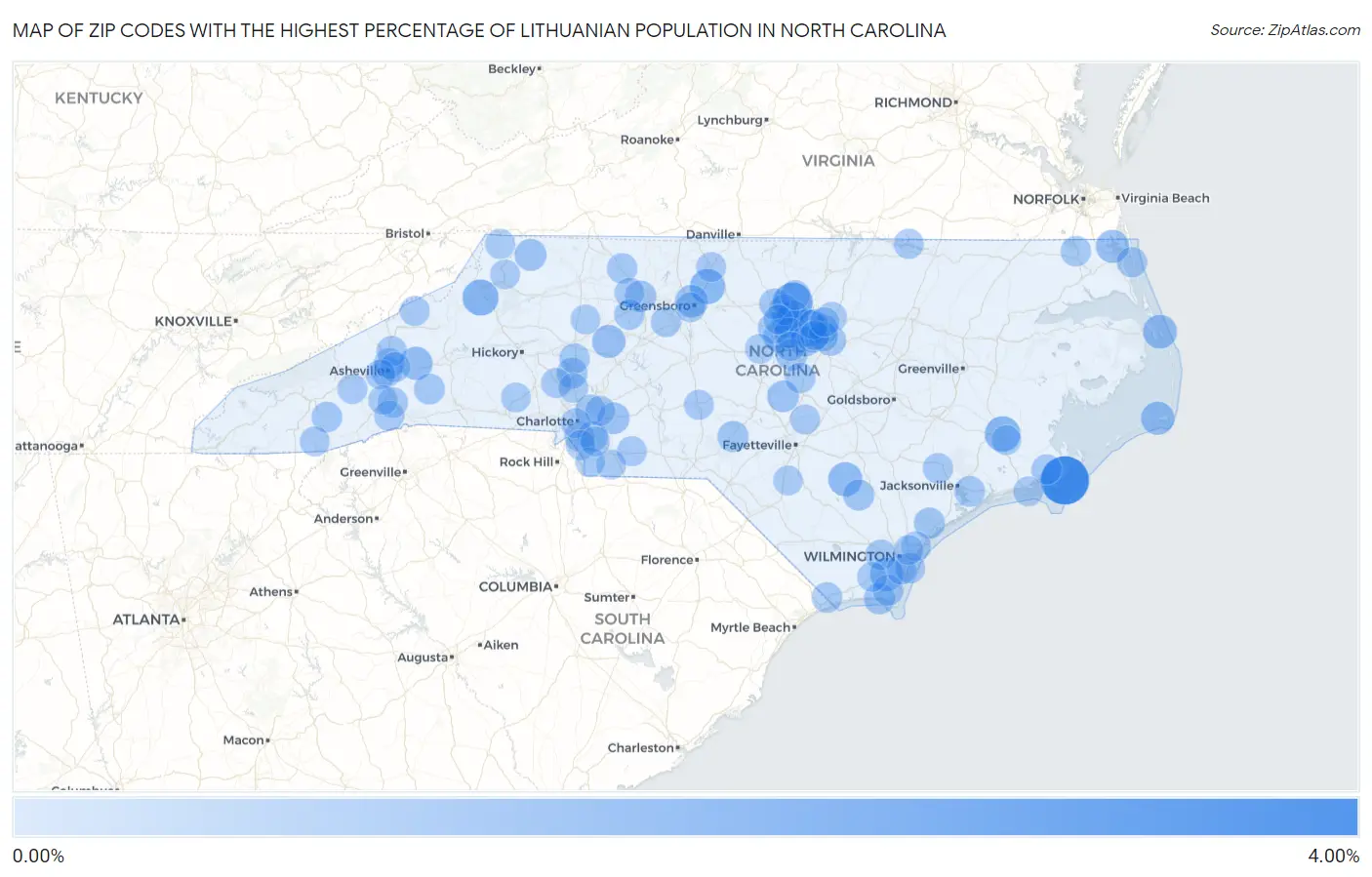
Task: Click the WILMINGTON city label
Action: (x=849, y=556)
